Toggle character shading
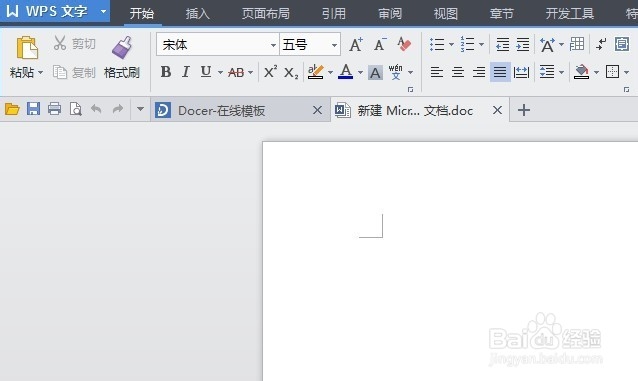 375,73
